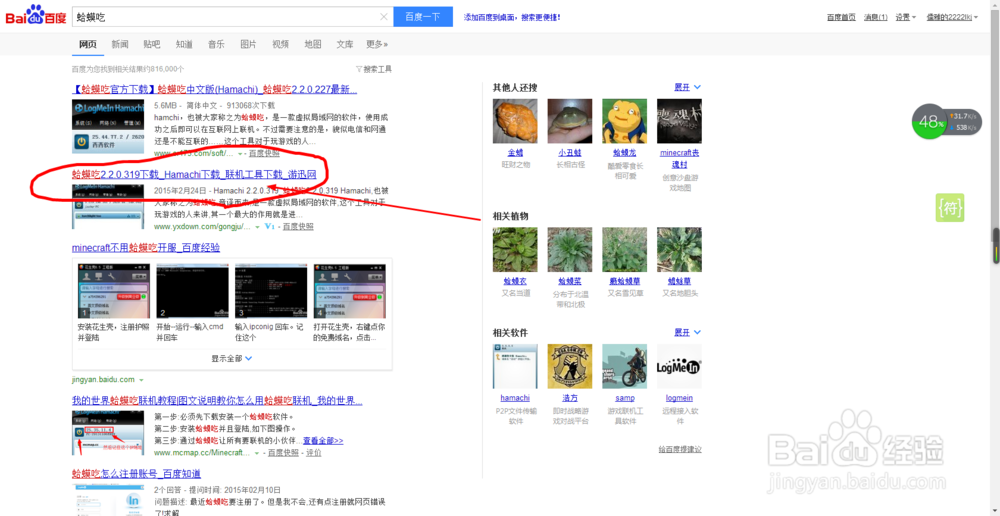Open 消息(1) notifications
Image resolution: width=1000 pixels, height=516 pixels.
click(875, 17)
